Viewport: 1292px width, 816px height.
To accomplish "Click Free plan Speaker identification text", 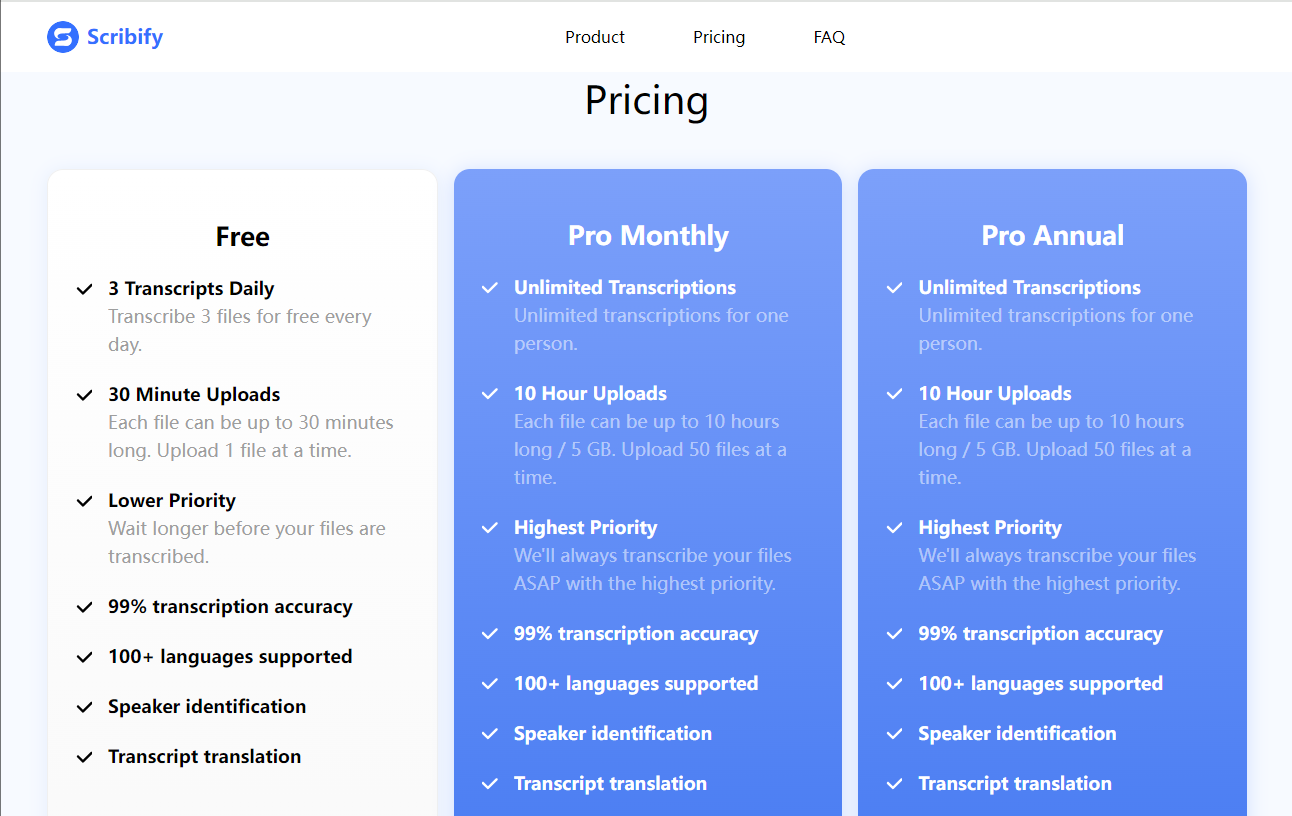I will point(207,707).
